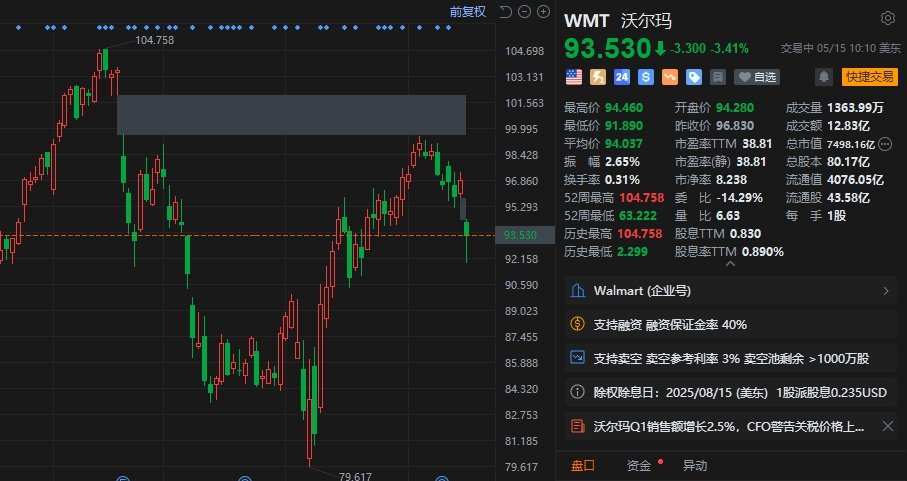Click the 最高价 value 94.460
Image resolution: width=907 pixels, height=481 pixels.
[x=624, y=108]
